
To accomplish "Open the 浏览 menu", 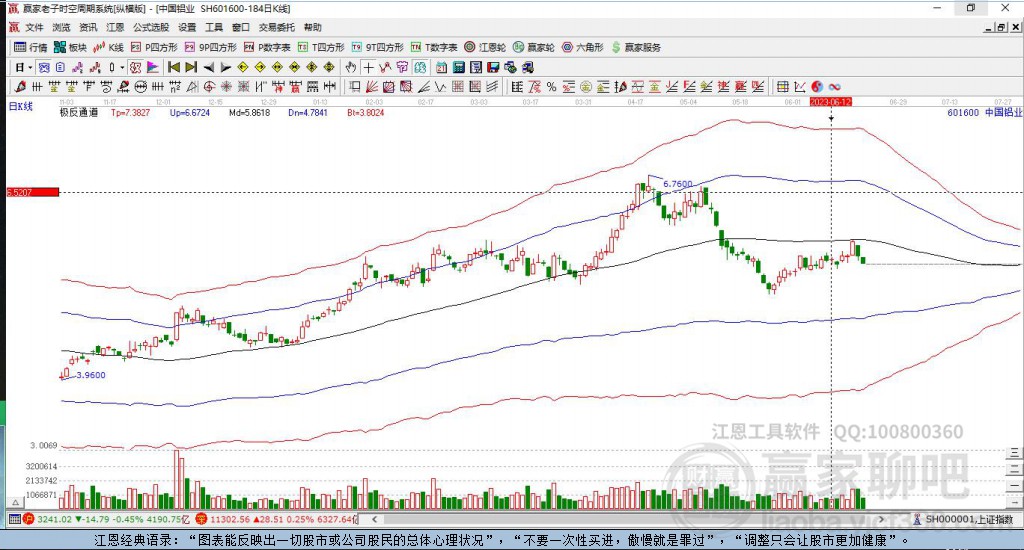I will (x=61, y=27).
